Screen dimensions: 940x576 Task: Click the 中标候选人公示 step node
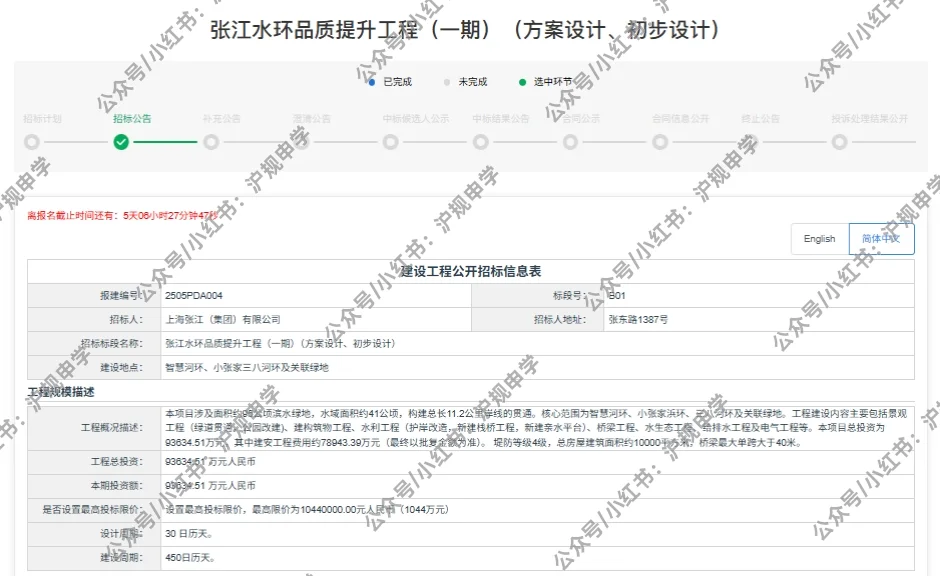390,142
